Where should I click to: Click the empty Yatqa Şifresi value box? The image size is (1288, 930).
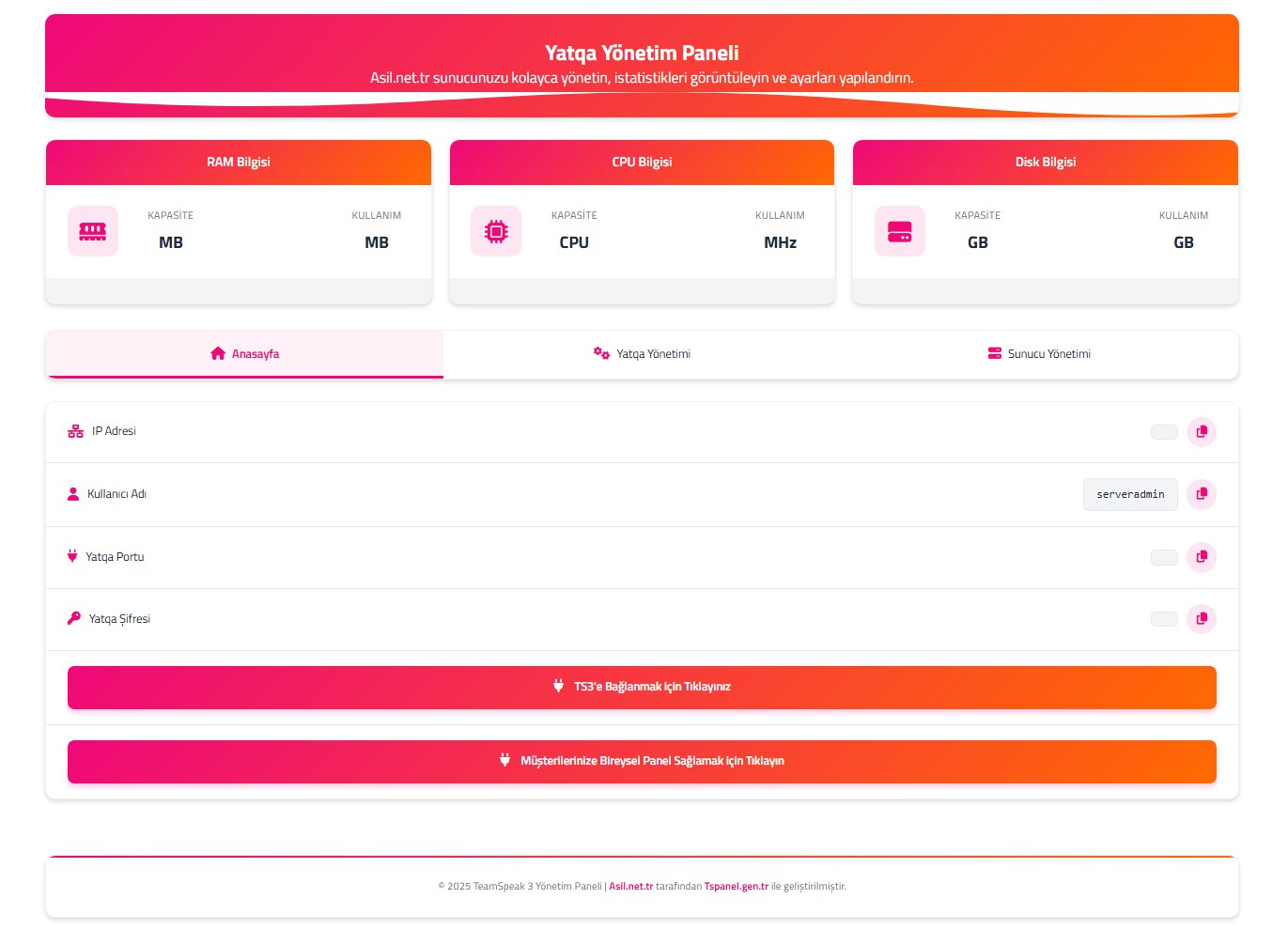[x=1163, y=619]
